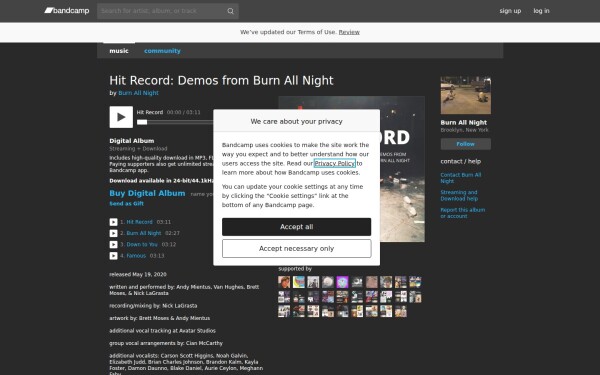Open Streaming and Download help link
This screenshot has width=600, height=375.
pyautogui.click(x=459, y=195)
